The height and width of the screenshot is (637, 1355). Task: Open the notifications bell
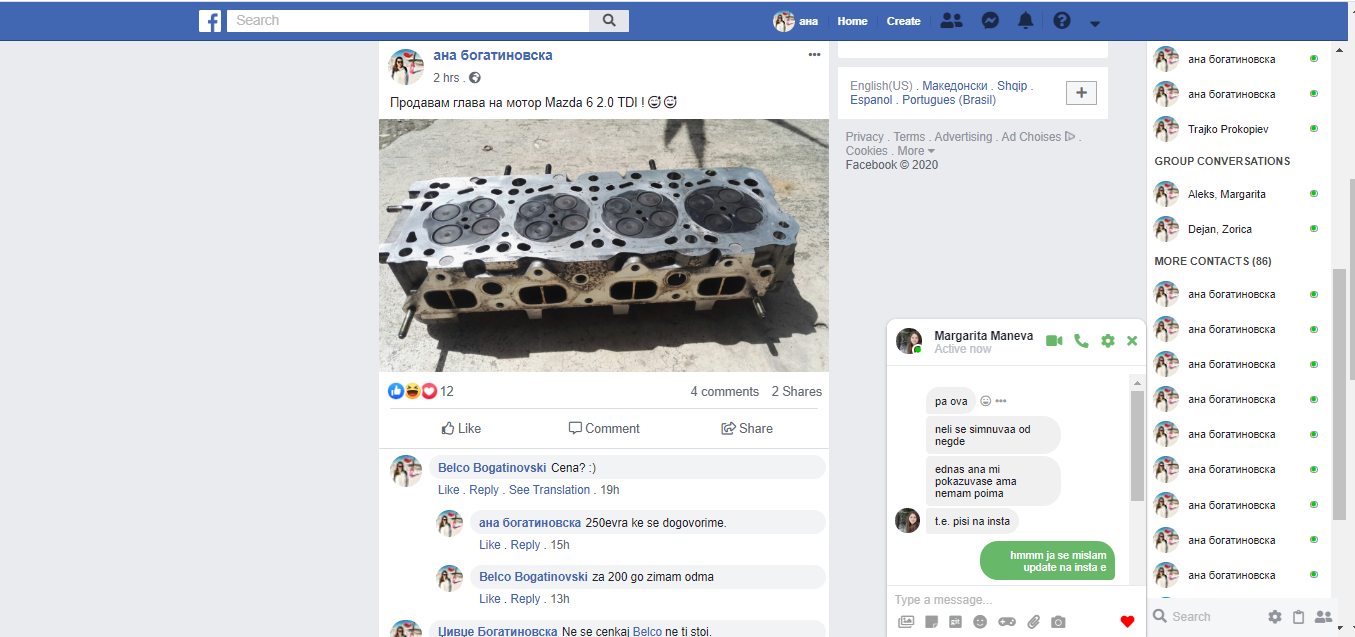[x=1025, y=21]
